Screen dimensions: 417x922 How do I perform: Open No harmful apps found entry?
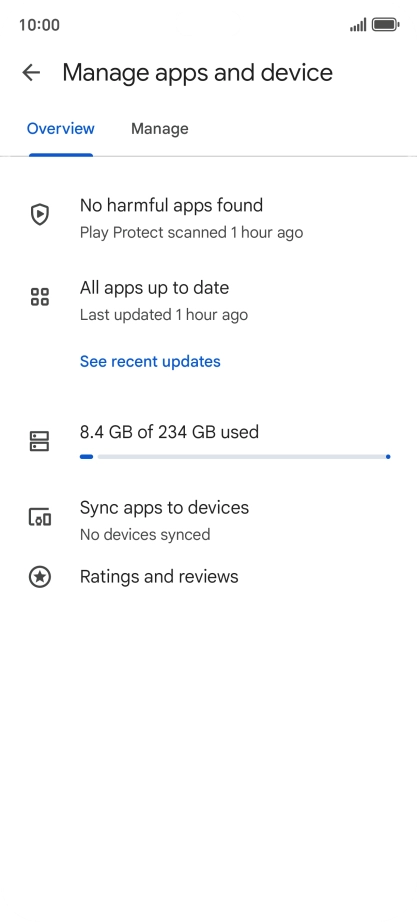coord(208,218)
